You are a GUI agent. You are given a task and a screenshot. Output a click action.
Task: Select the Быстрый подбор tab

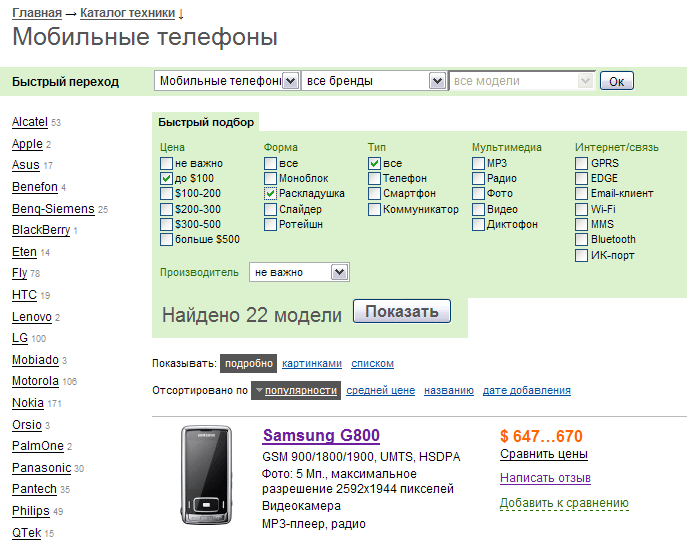tap(205, 122)
